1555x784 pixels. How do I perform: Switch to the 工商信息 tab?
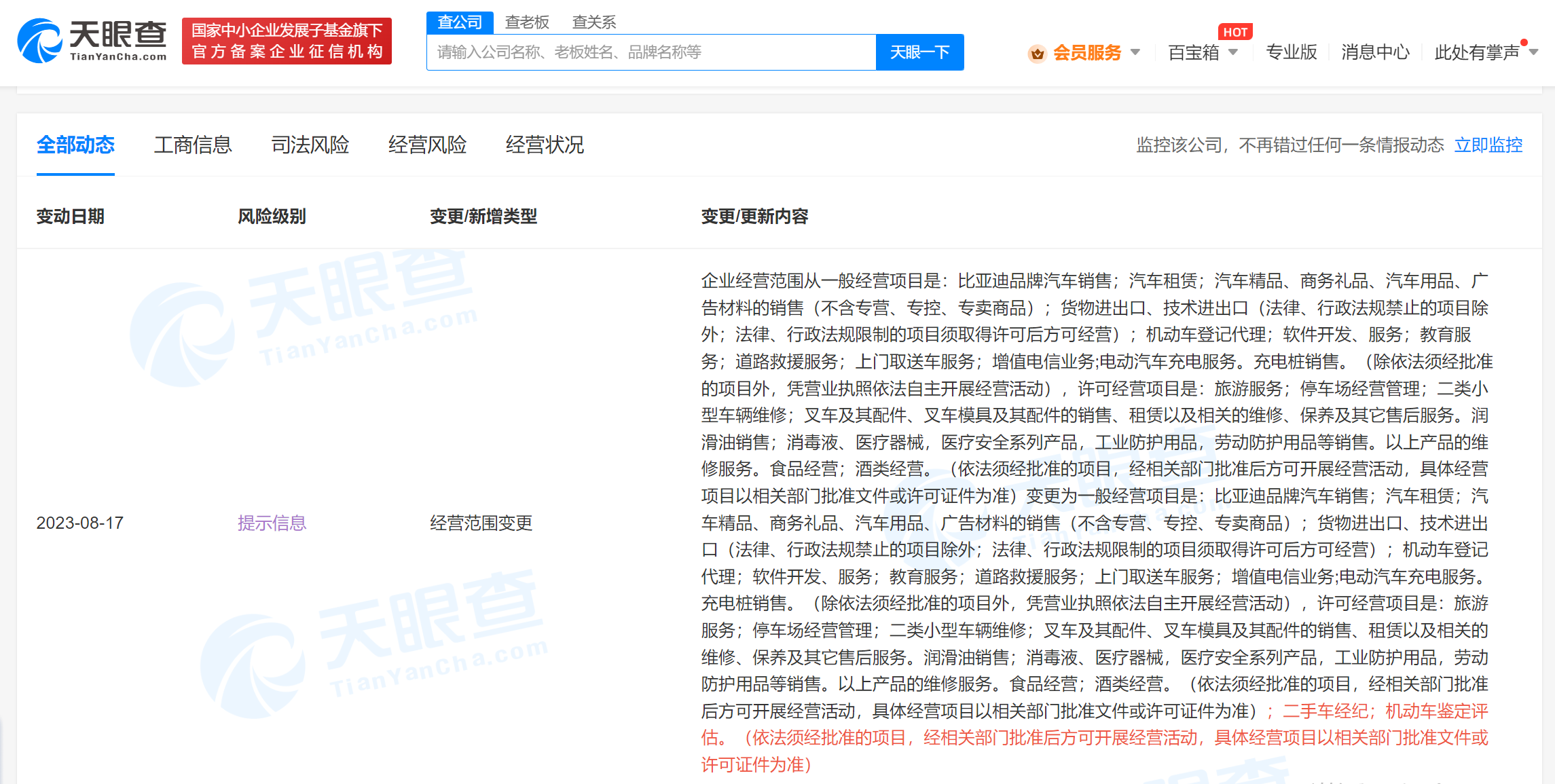click(193, 145)
